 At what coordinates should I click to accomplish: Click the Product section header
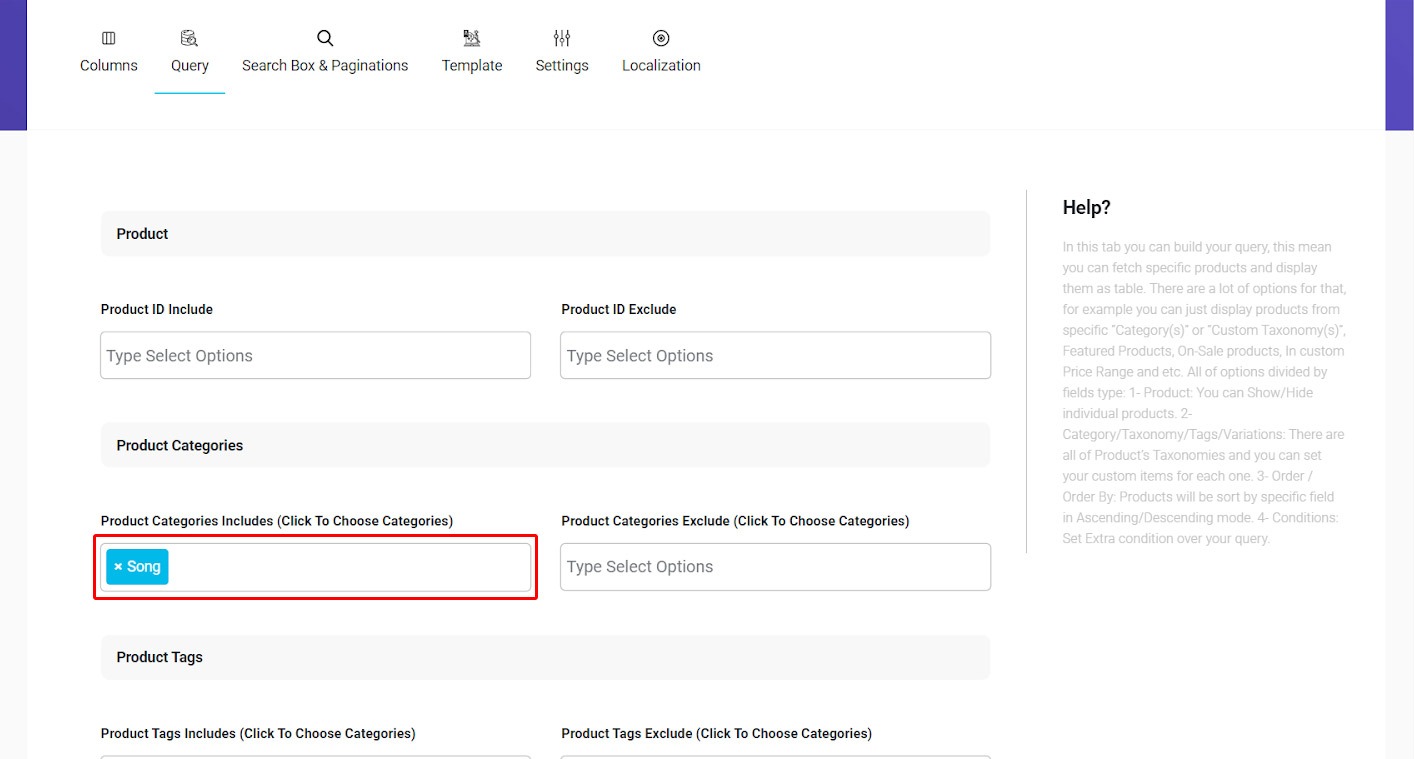[545, 233]
